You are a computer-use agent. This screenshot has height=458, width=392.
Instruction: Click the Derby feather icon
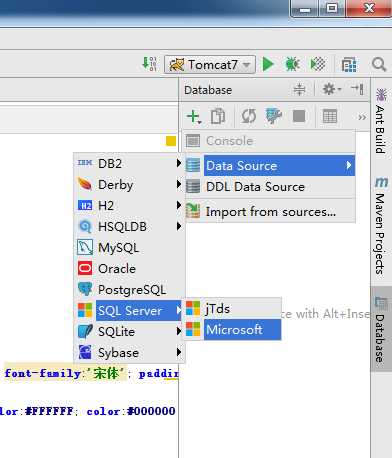point(85,184)
